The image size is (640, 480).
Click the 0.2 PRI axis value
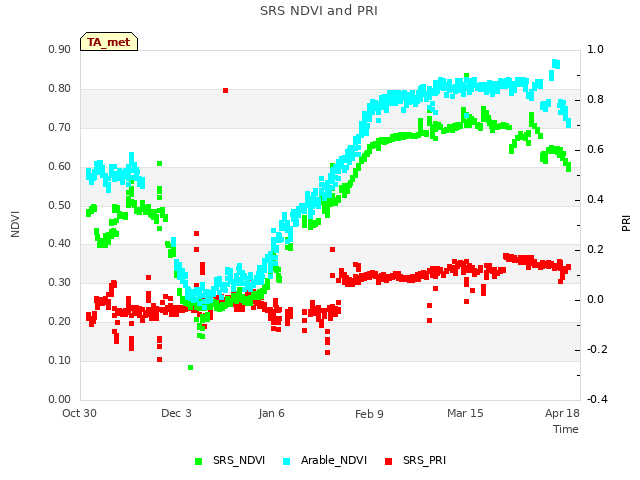click(x=595, y=249)
